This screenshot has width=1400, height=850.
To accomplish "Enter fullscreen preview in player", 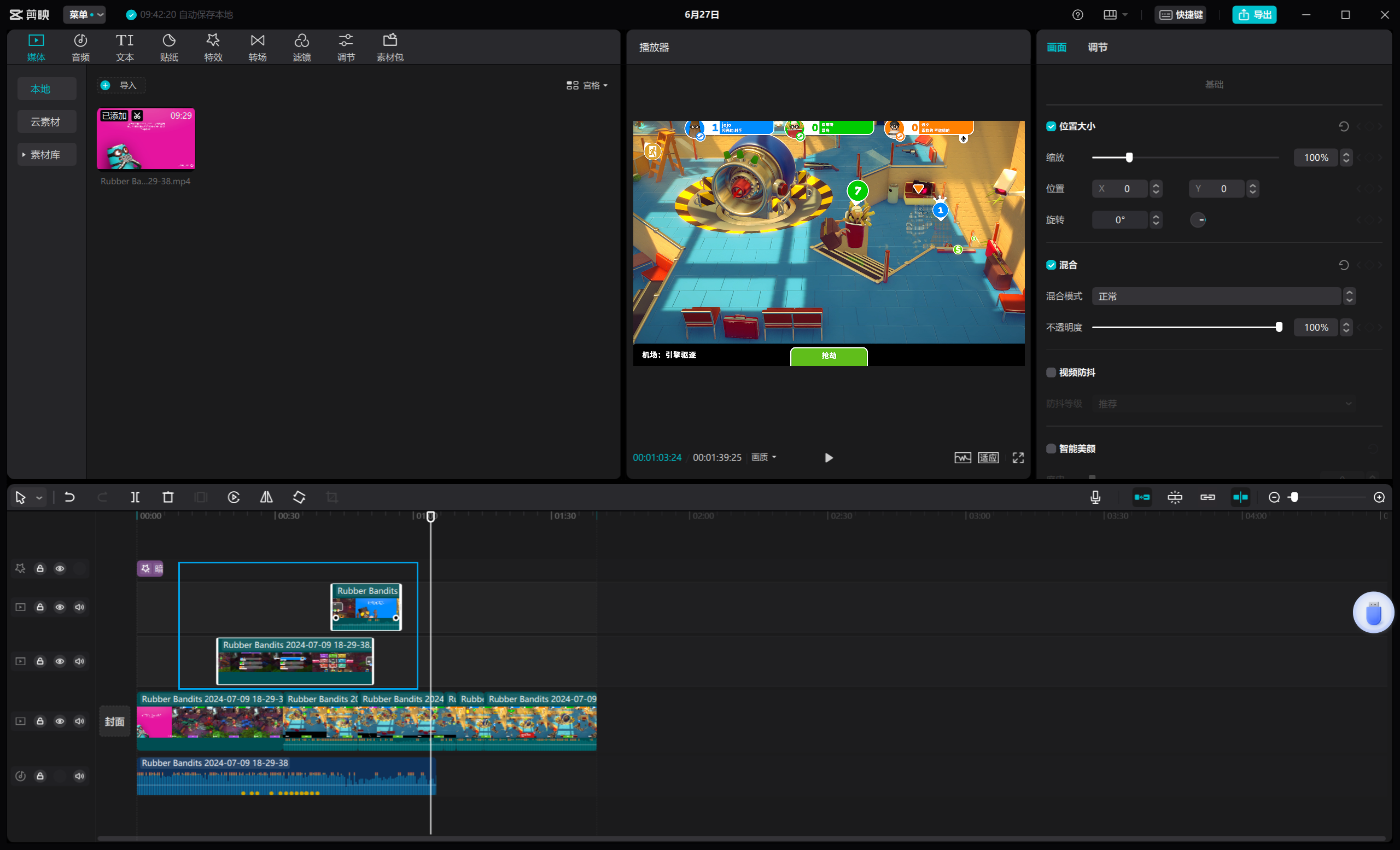I will click(1018, 458).
